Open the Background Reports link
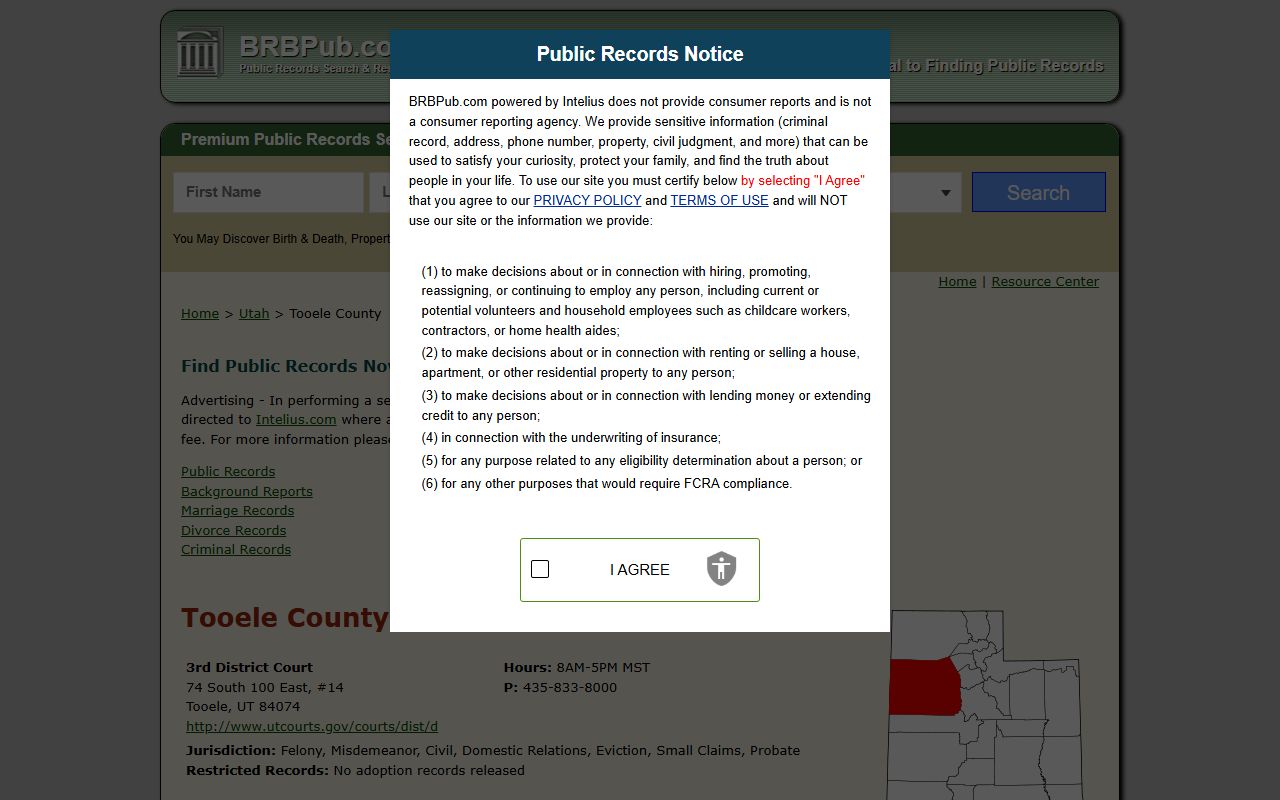The image size is (1280, 800). pos(247,491)
